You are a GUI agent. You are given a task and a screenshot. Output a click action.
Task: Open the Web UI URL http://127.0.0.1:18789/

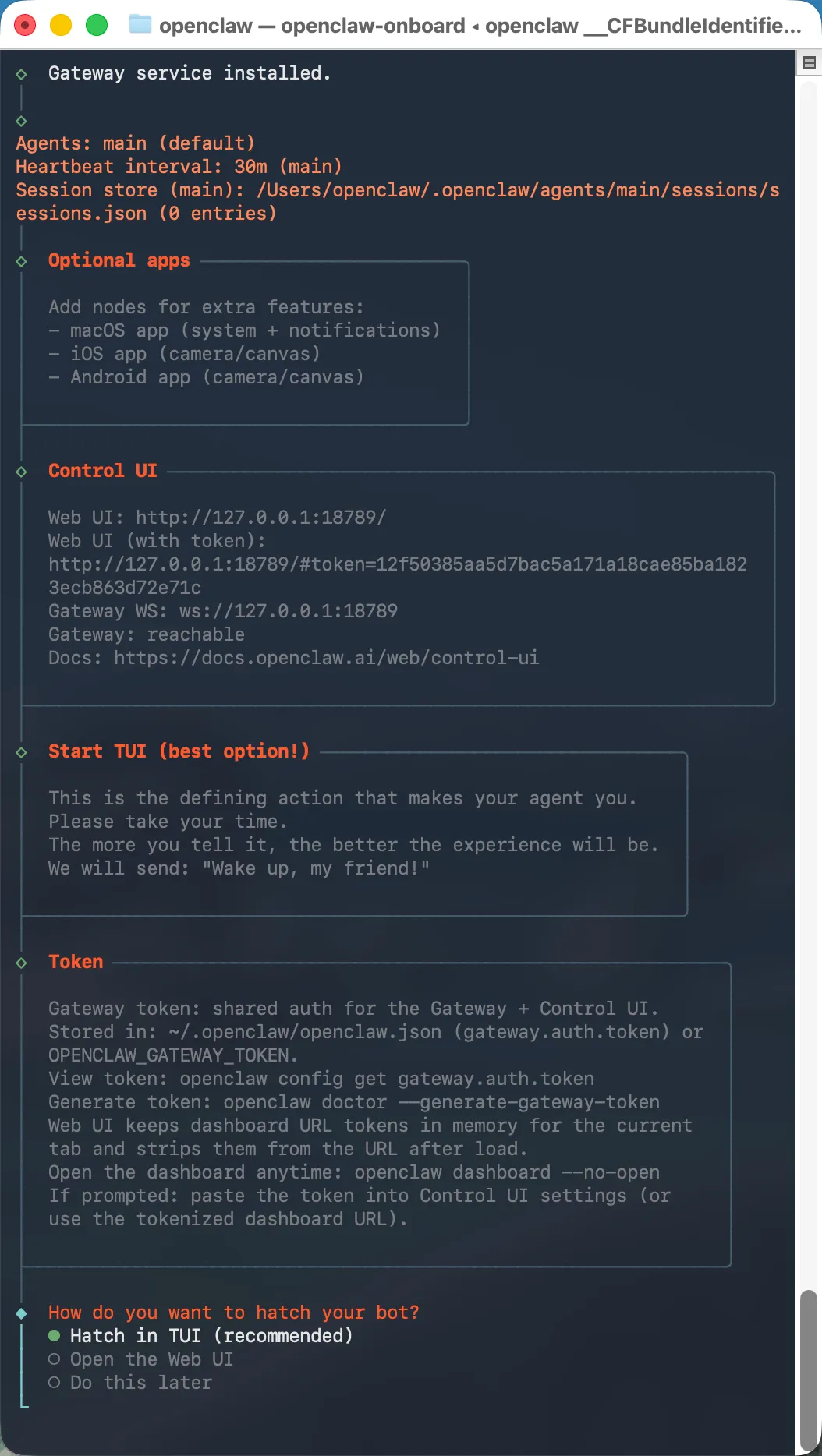pos(260,518)
